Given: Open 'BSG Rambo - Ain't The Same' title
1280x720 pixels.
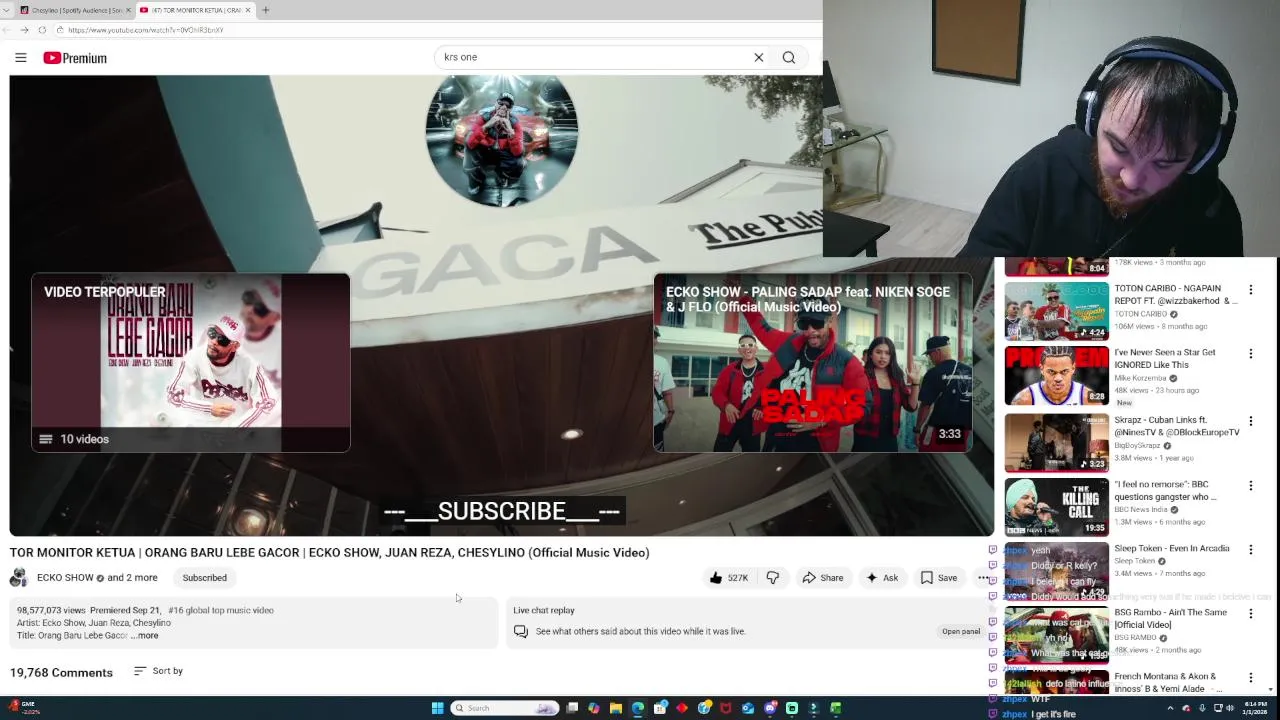Looking at the screenshot, I should [x=1170, y=618].
